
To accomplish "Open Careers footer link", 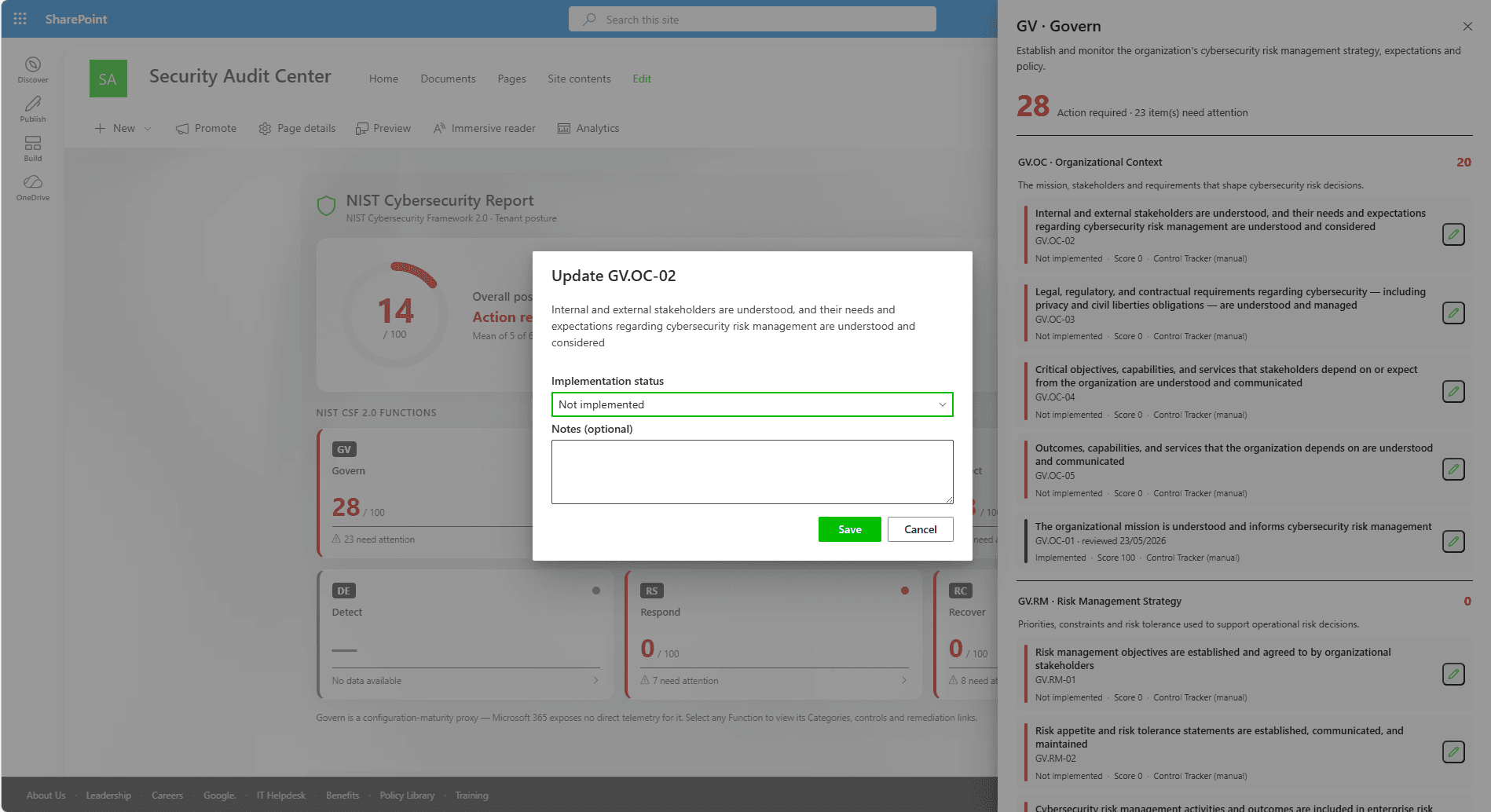I will [x=167, y=796].
